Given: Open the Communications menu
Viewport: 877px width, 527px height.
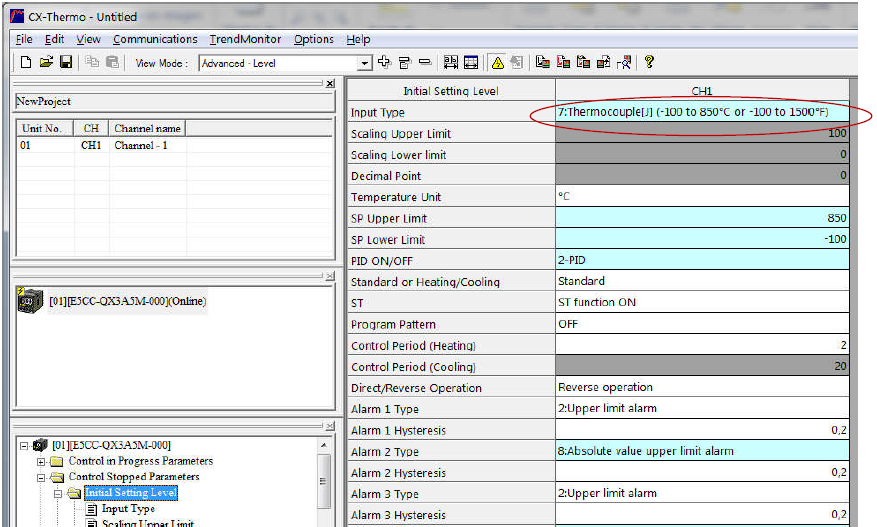Looking at the screenshot, I should pyautogui.click(x=155, y=39).
